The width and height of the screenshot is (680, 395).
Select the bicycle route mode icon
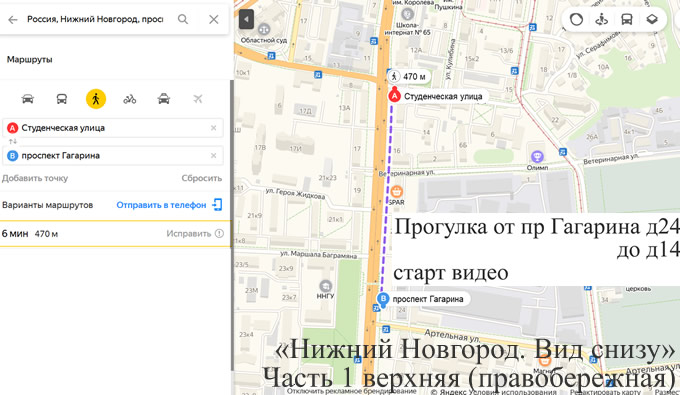(x=130, y=99)
